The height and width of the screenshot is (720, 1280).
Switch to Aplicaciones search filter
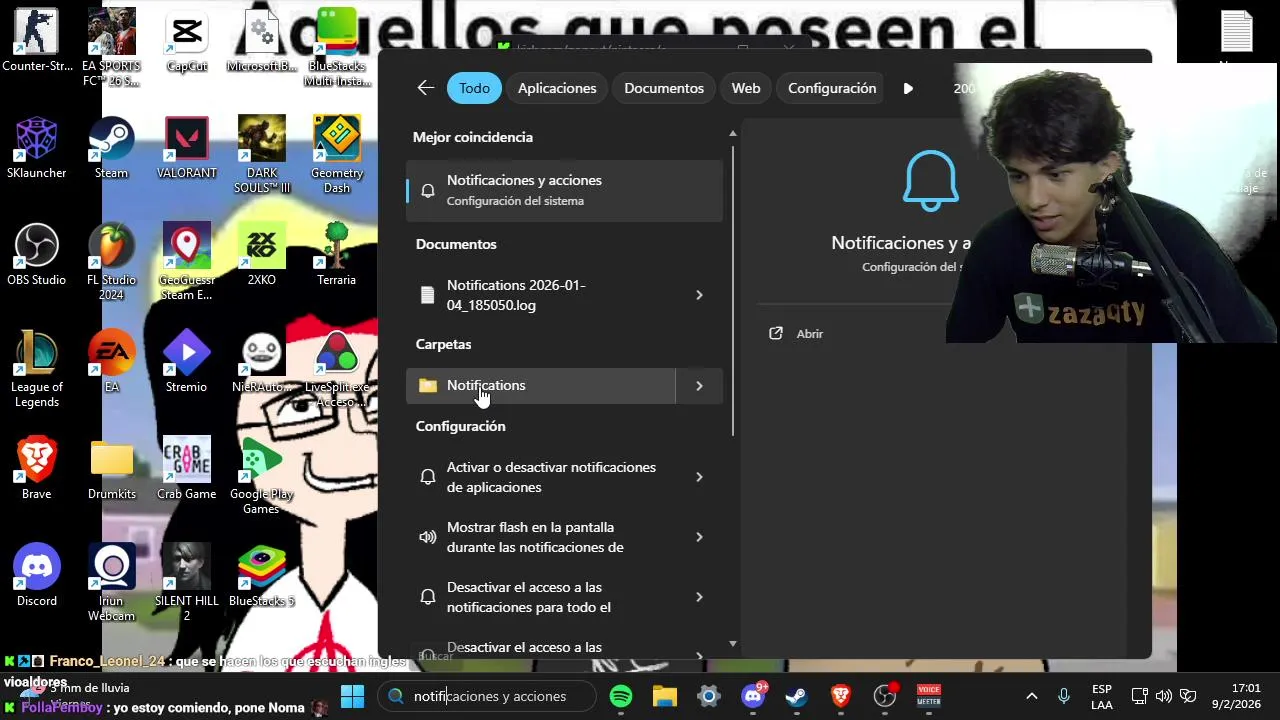coord(557,88)
